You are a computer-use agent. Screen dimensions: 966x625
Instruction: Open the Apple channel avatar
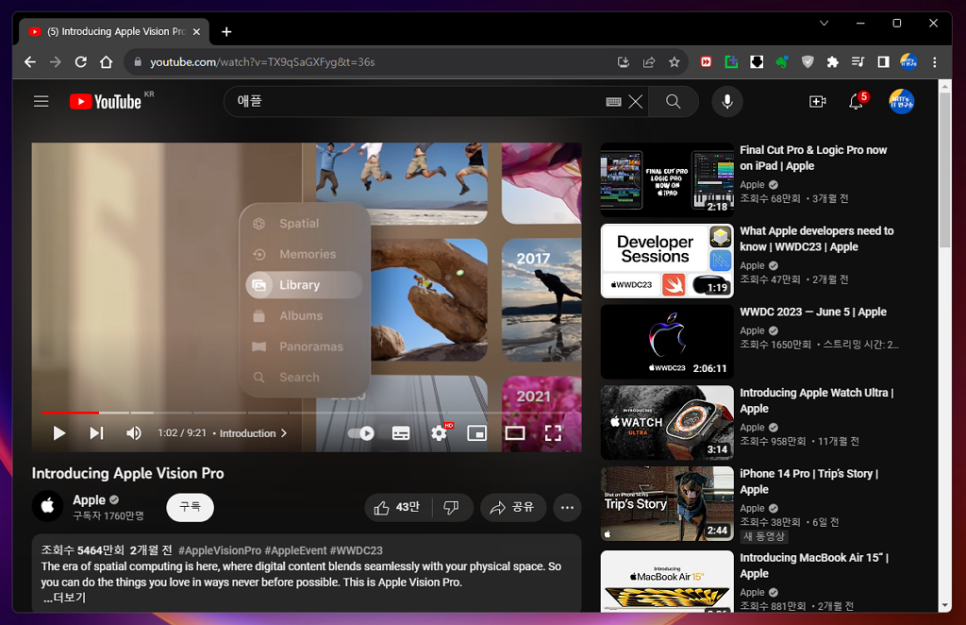click(47, 507)
